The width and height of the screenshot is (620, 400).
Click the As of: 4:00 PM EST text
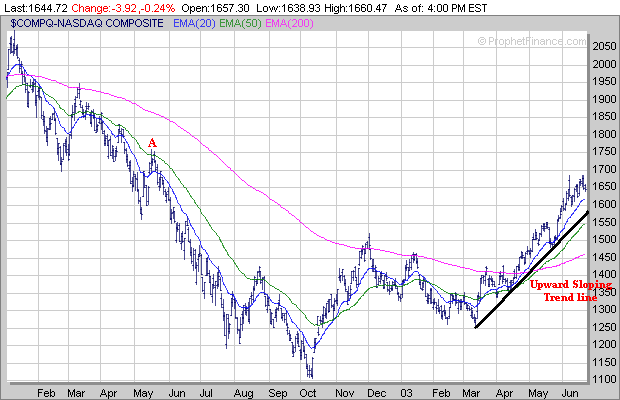point(441,8)
